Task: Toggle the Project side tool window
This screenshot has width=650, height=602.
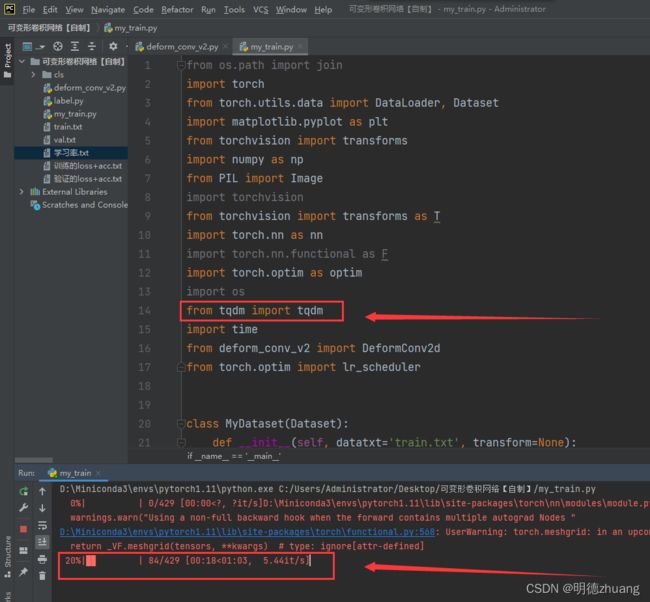Action: pyautogui.click(x=7, y=61)
